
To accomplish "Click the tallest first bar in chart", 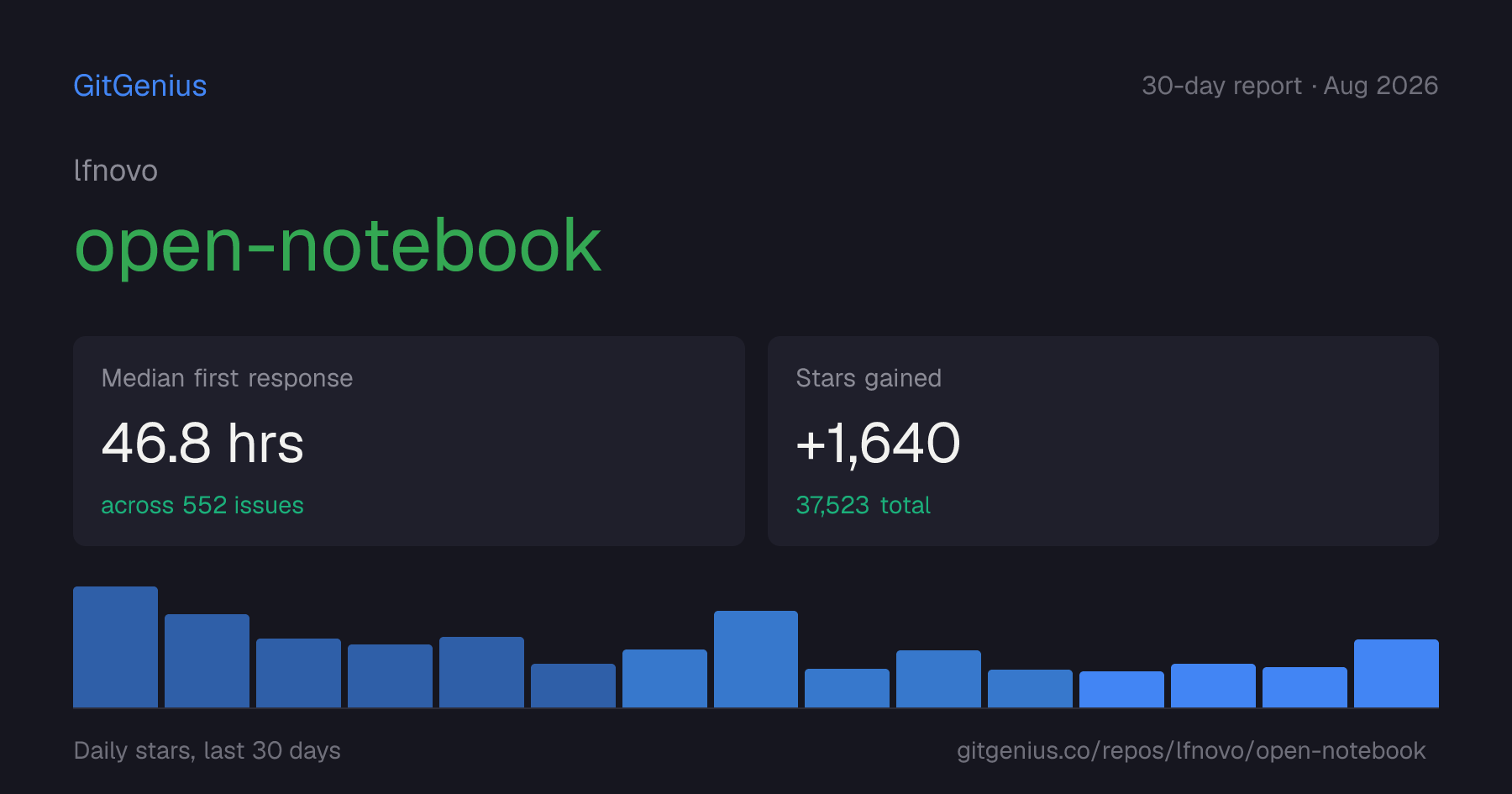I will (115, 647).
